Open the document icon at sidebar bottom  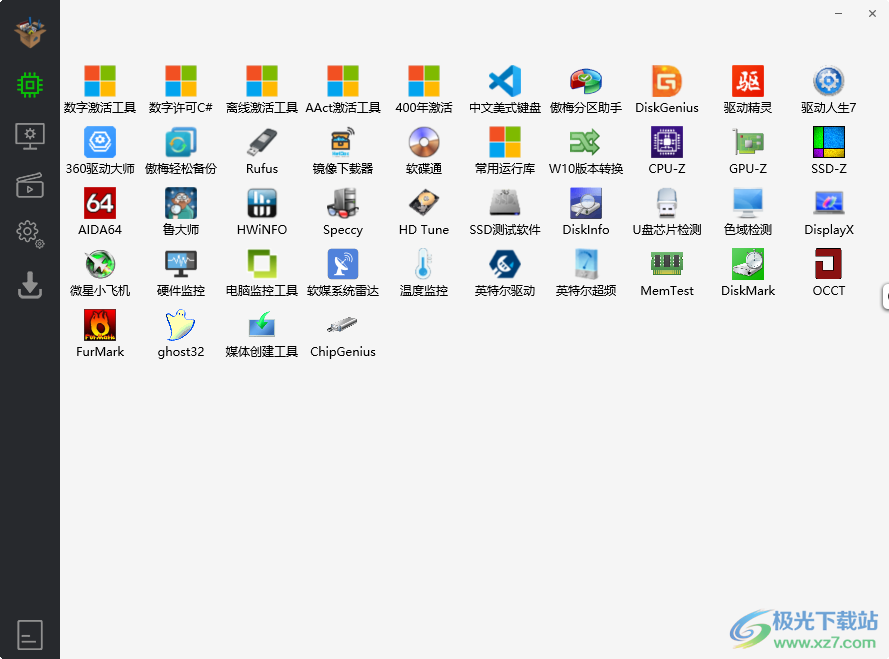point(30,635)
